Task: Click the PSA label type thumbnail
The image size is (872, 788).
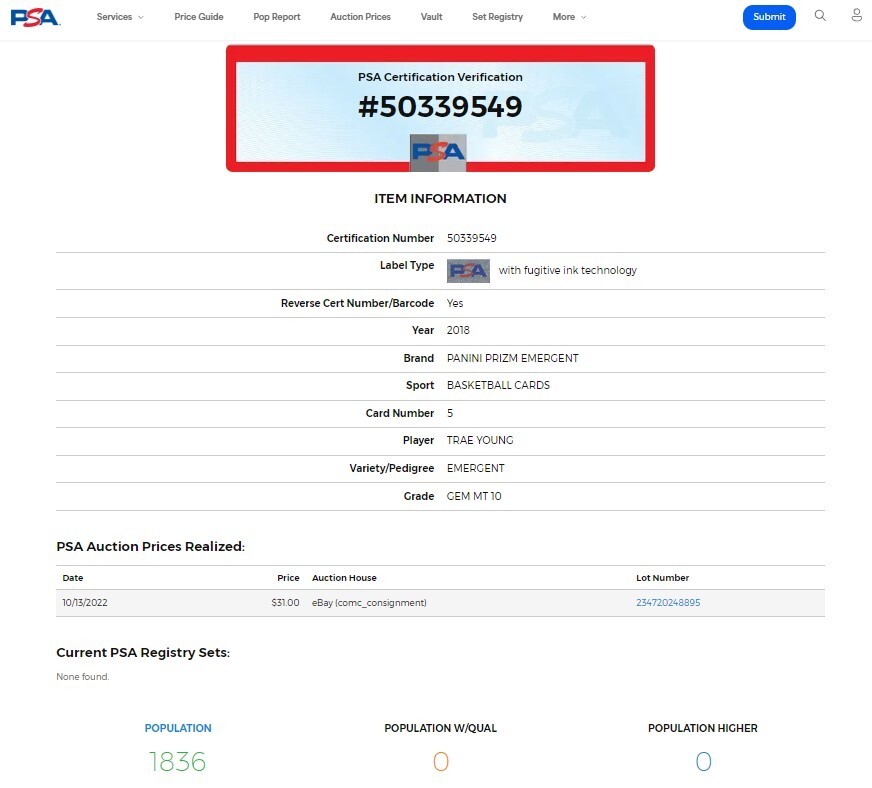Action: pyautogui.click(x=468, y=271)
